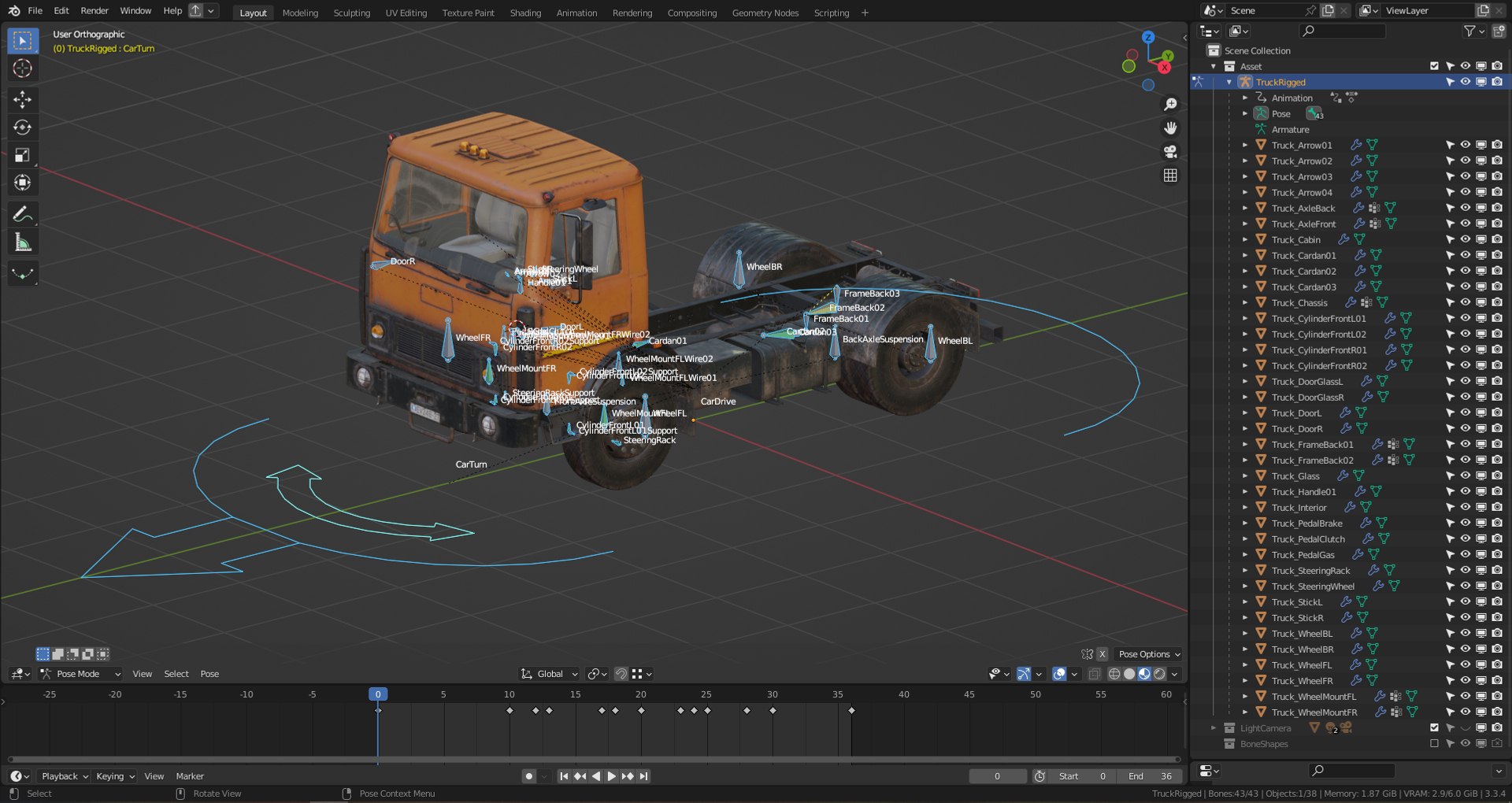Expand the Animation entry in outliner

[x=1245, y=98]
